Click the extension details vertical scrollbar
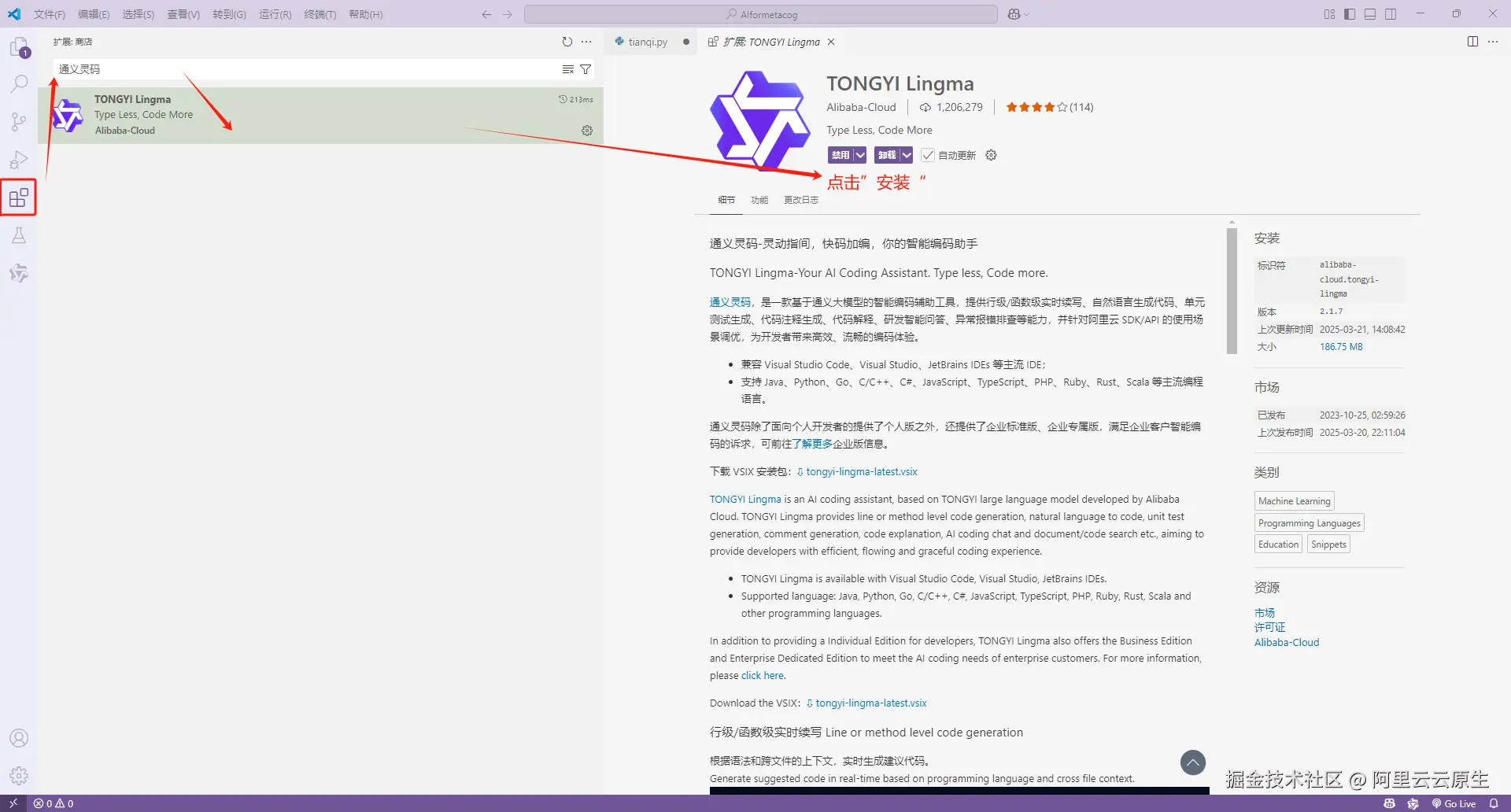Viewport: 1511px width, 812px height. (x=1232, y=291)
